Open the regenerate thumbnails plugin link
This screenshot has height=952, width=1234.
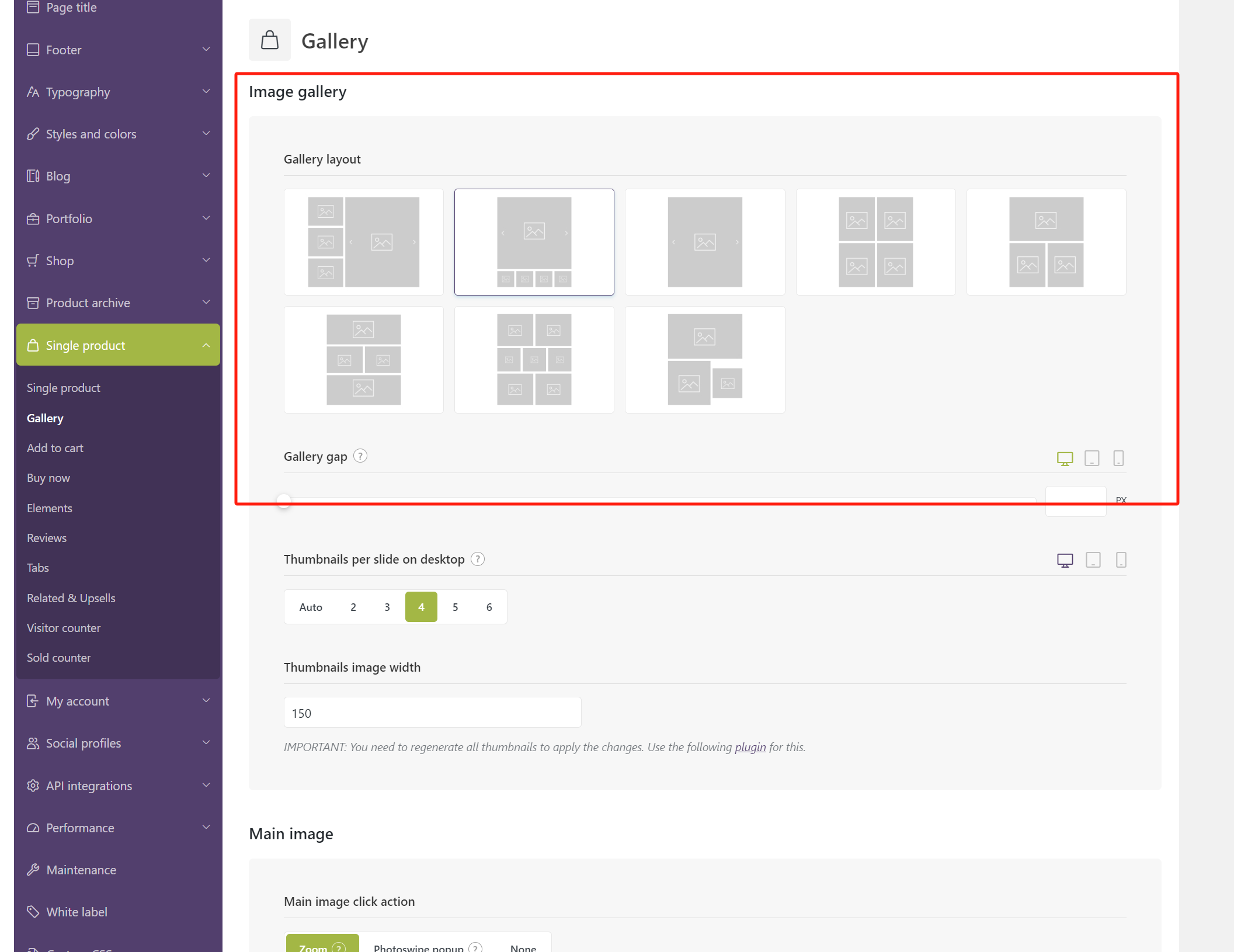click(750, 747)
